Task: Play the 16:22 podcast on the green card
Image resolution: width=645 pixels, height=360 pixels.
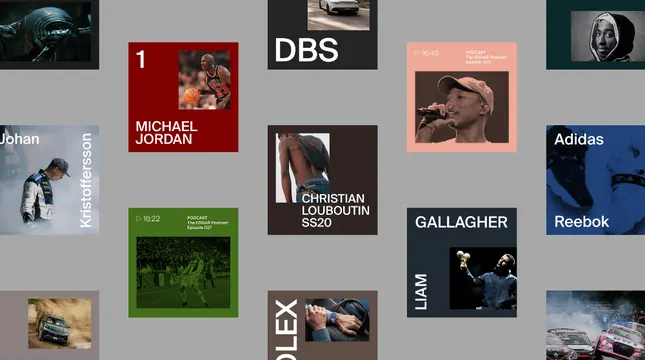Action: click(x=139, y=219)
